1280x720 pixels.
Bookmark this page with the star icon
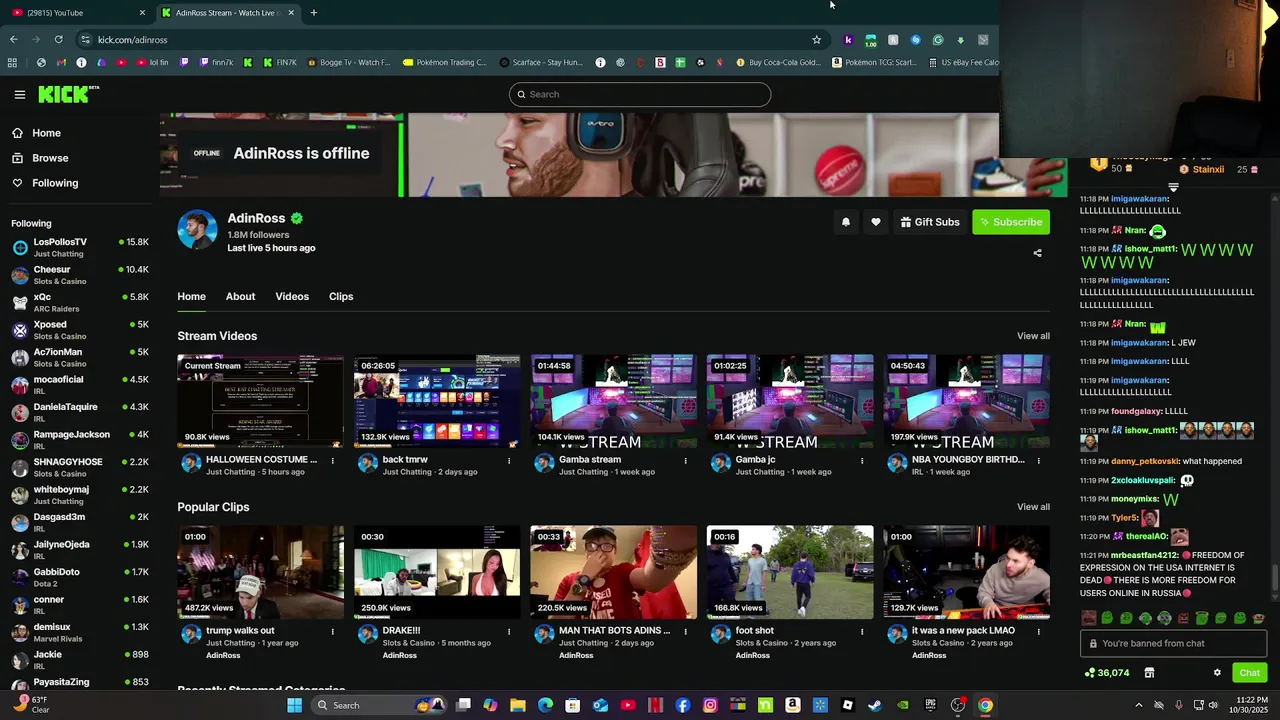point(816,40)
